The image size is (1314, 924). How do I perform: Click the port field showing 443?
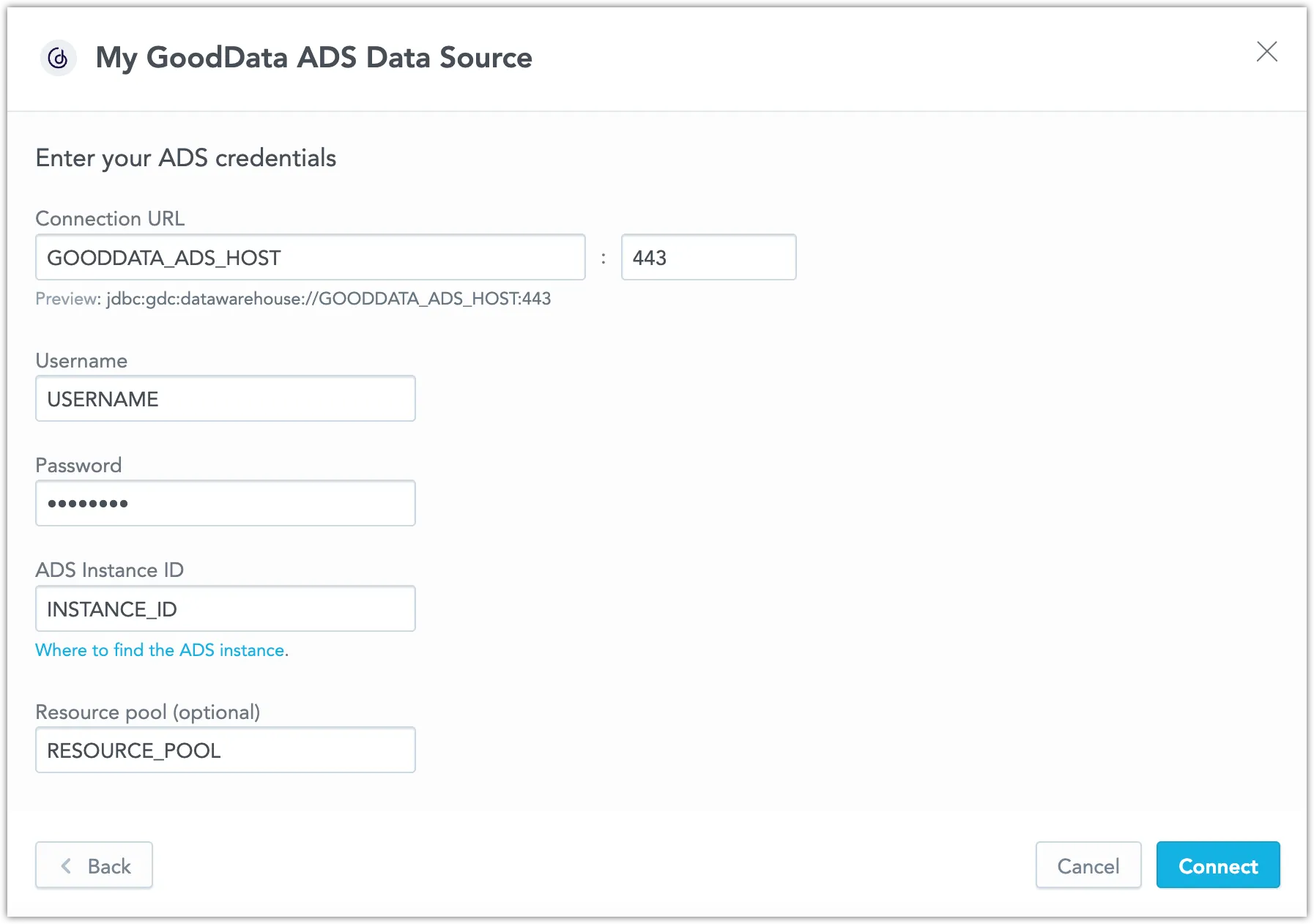708,257
